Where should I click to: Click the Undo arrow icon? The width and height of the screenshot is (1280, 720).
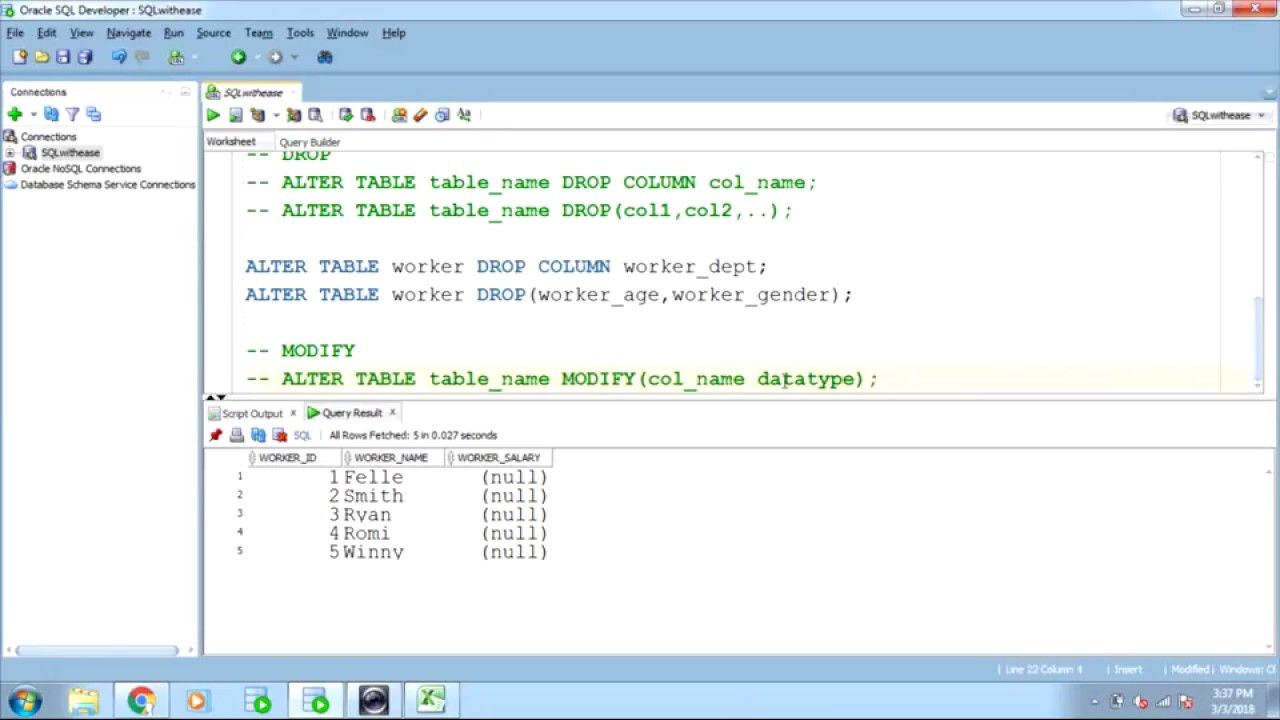(119, 57)
